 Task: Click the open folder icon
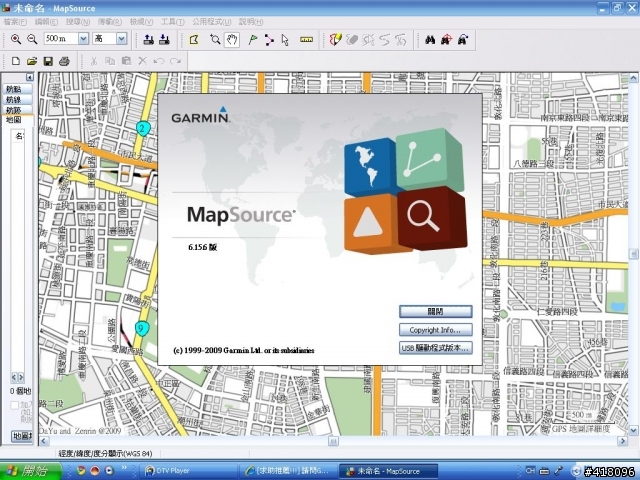32,61
